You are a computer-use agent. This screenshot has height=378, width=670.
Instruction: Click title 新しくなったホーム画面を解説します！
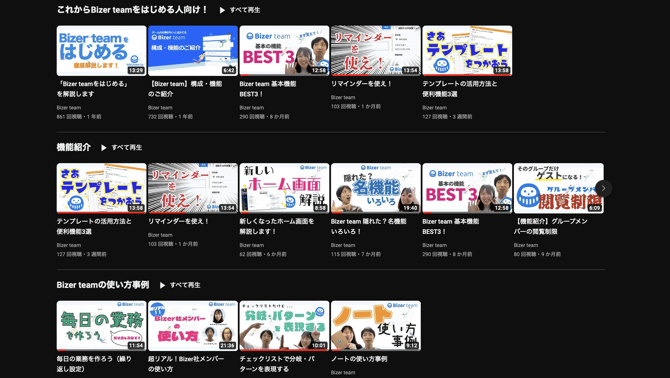[277, 226]
